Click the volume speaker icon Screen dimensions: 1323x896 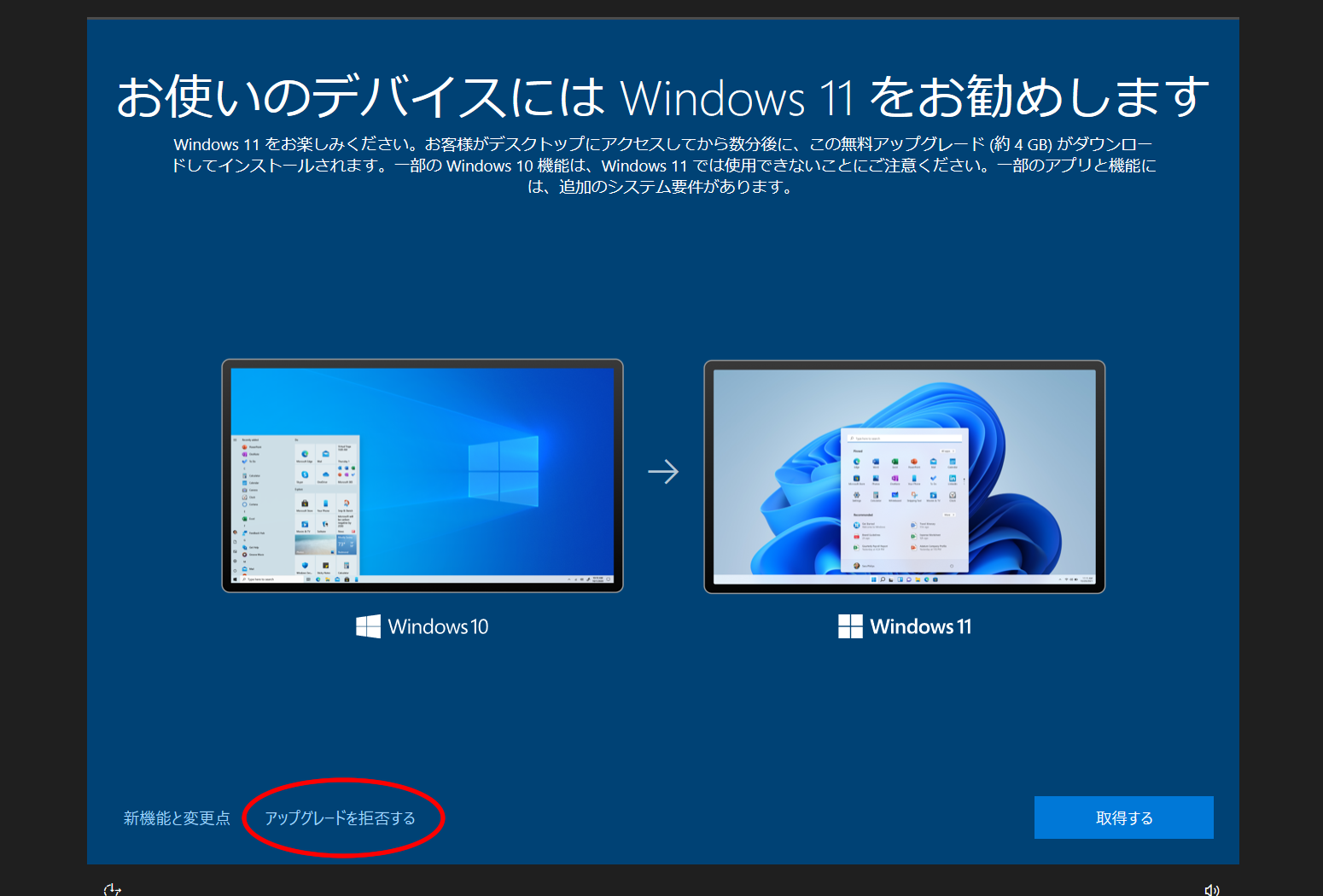(1211, 889)
